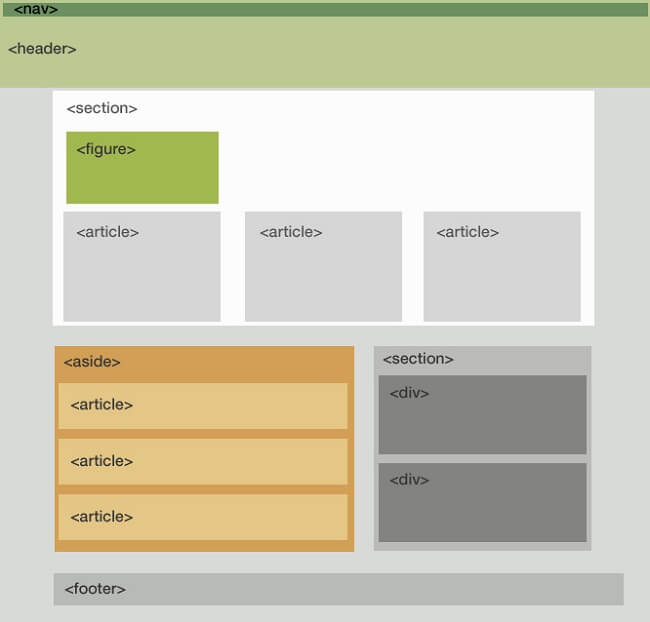Image resolution: width=650 pixels, height=622 pixels.
Task: Click the upper dark gray div block
Action: point(483,414)
